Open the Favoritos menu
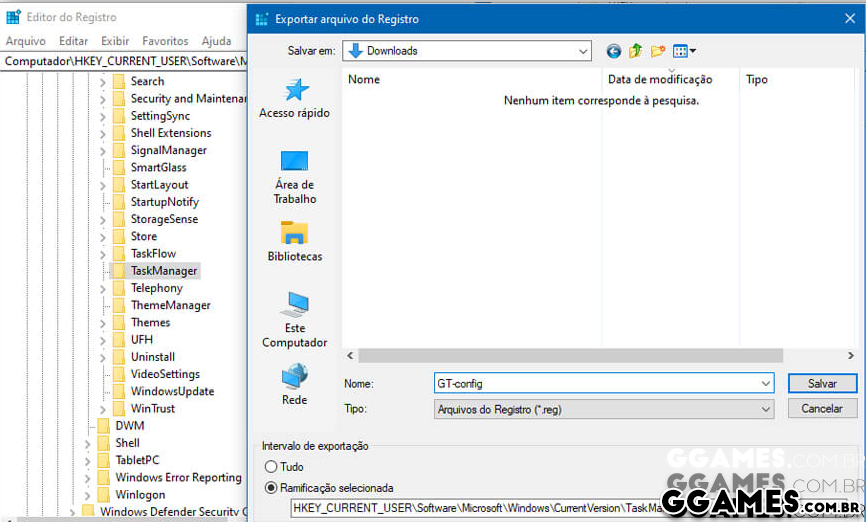866x522 pixels. (x=165, y=41)
